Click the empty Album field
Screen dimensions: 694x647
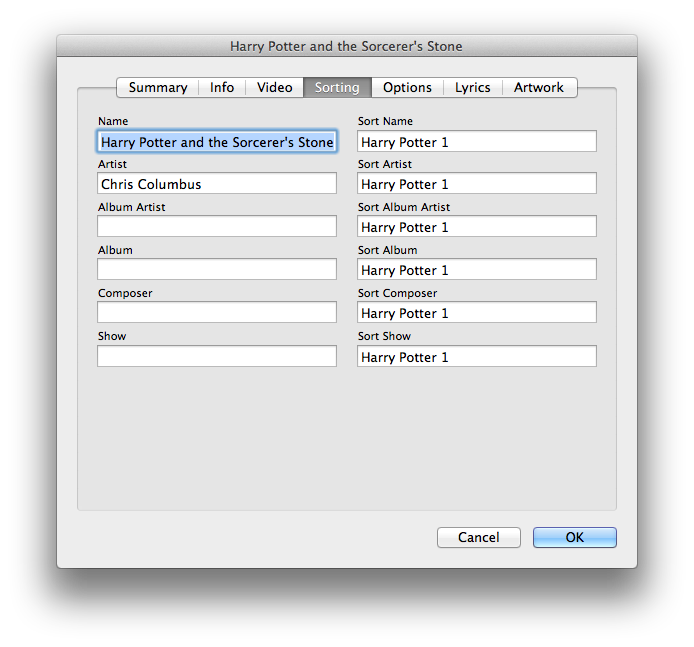[217, 269]
